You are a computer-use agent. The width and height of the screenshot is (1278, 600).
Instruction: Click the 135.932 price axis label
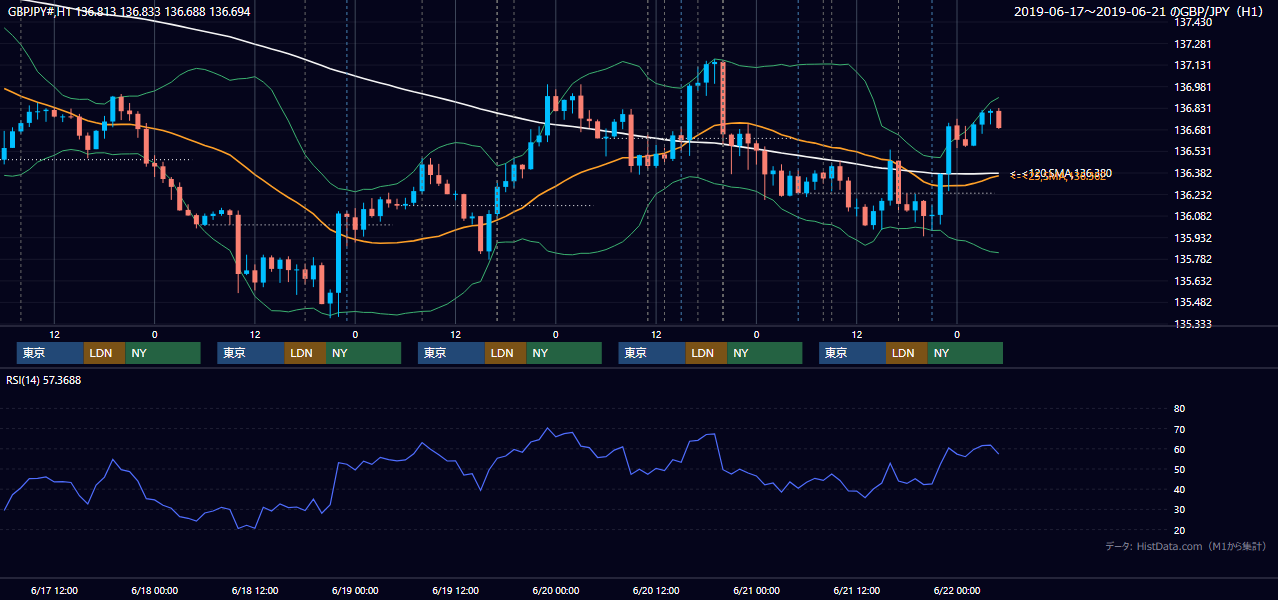pyautogui.click(x=1194, y=238)
